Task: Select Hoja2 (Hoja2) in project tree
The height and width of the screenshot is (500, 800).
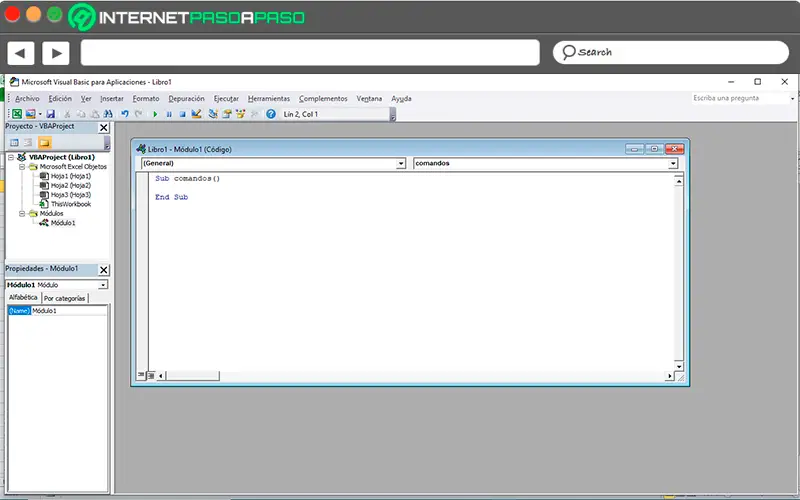Action: [70, 185]
